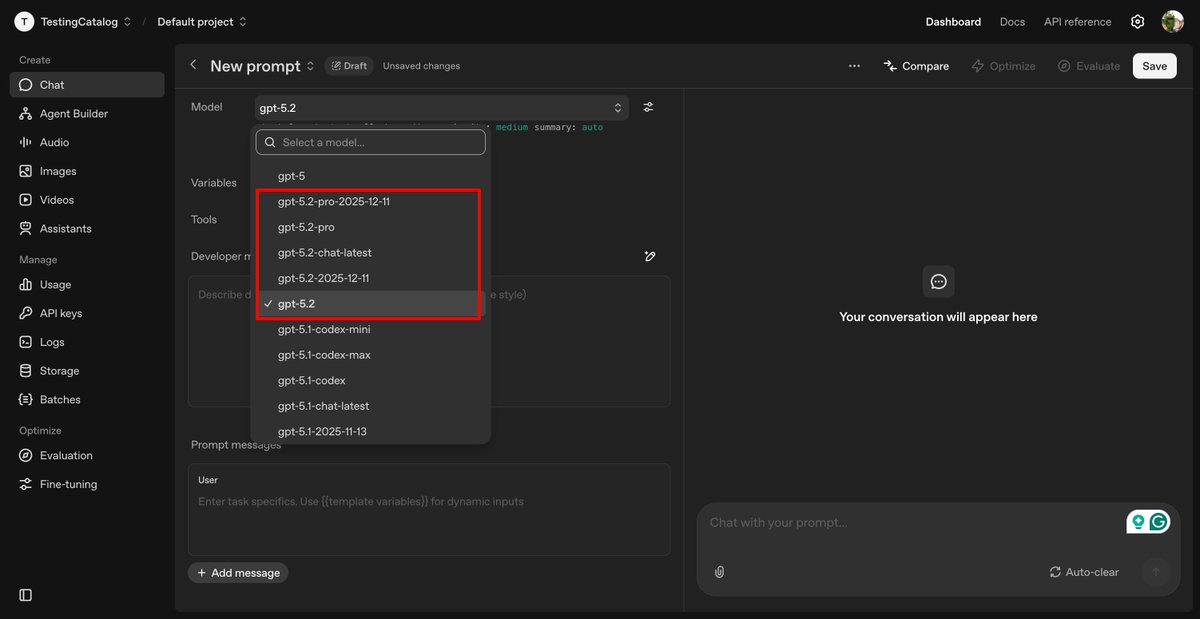Click the Fine-tuning sliders icon

coord(26,484)
